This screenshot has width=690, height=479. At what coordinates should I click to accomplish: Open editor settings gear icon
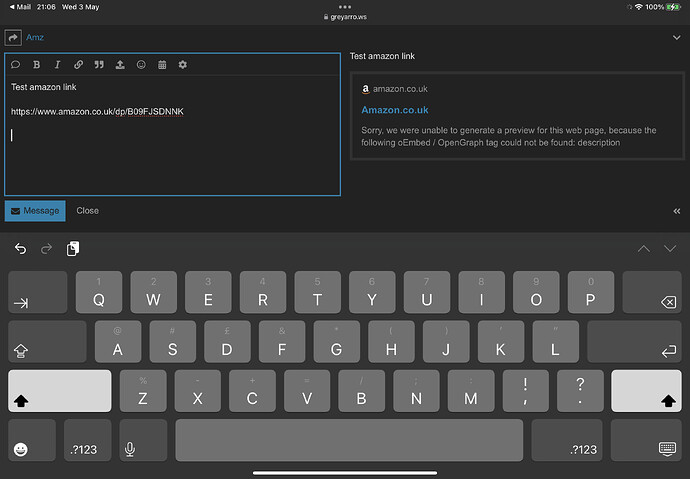click(x=183, y=65)
